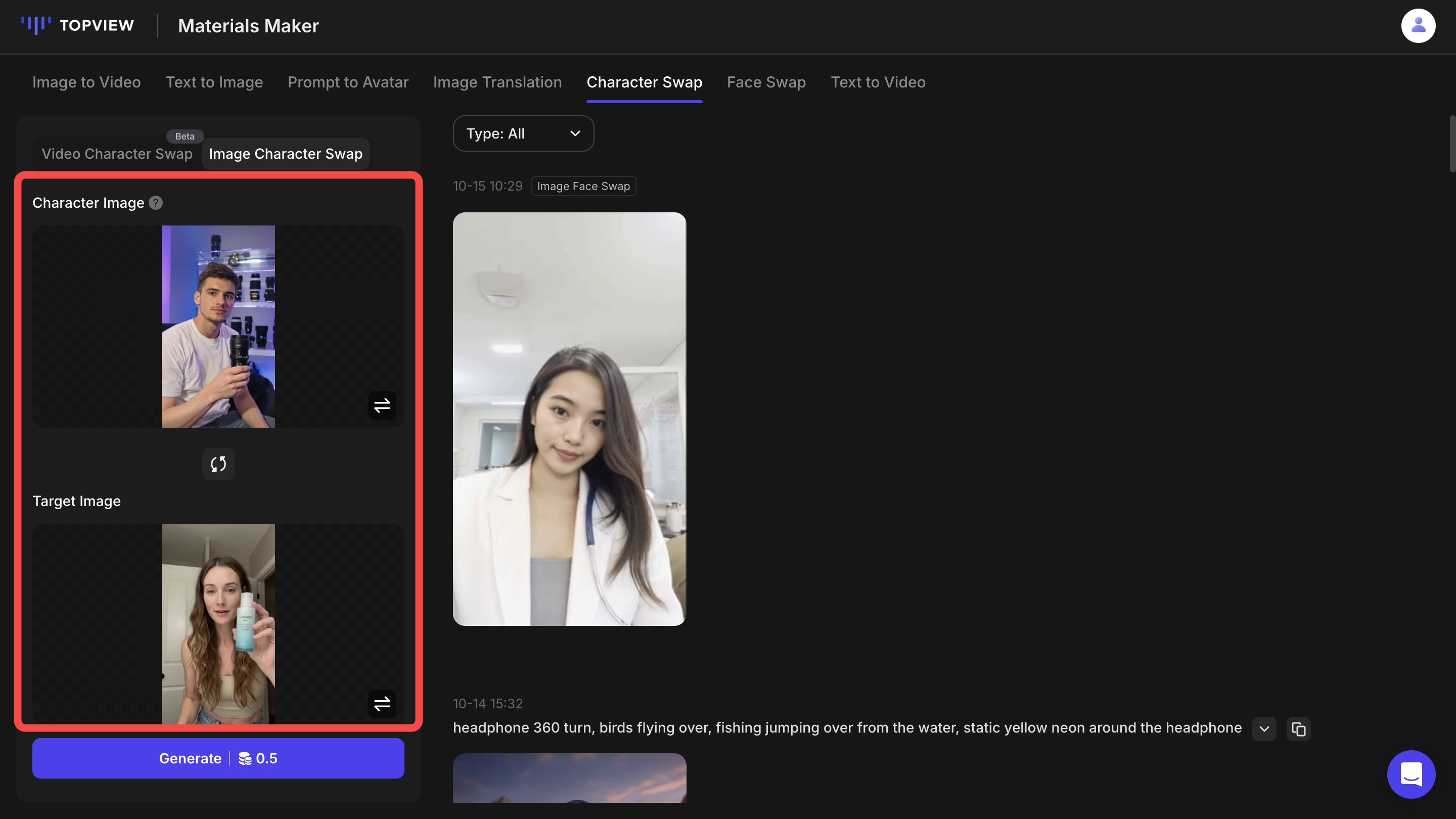Open the Type: All dropdown
This screenshot has width=1456, height=819.
pyautogui.click(x=523, y=133)
